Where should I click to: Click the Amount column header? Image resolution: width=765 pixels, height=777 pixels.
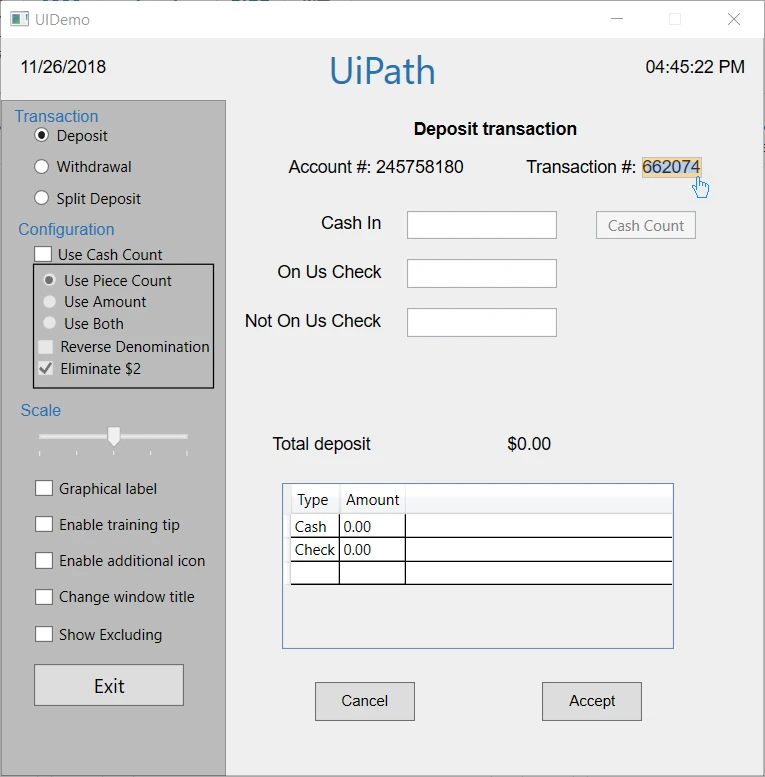[x=373, y=500]
